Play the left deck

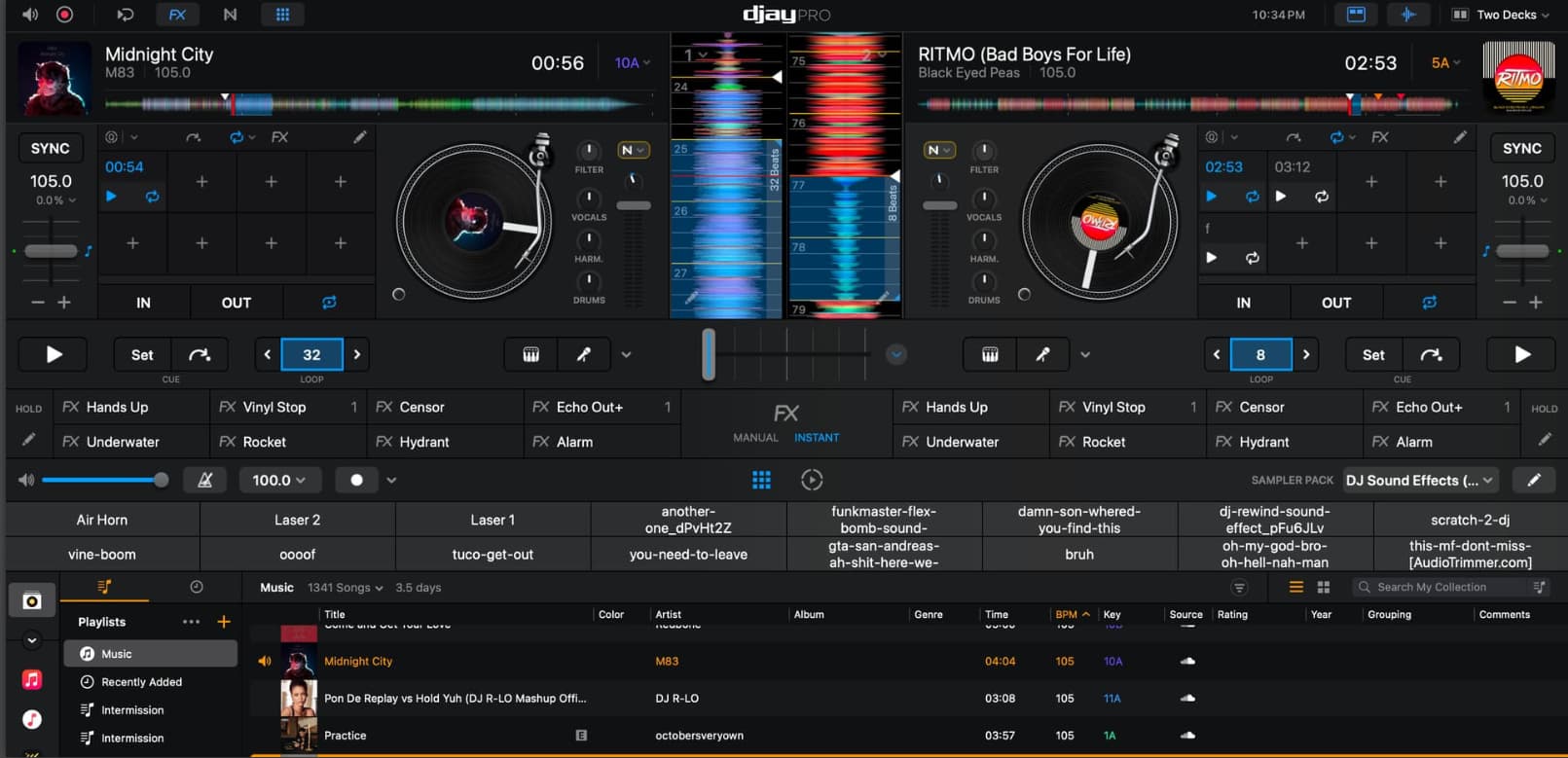[54, 354]
